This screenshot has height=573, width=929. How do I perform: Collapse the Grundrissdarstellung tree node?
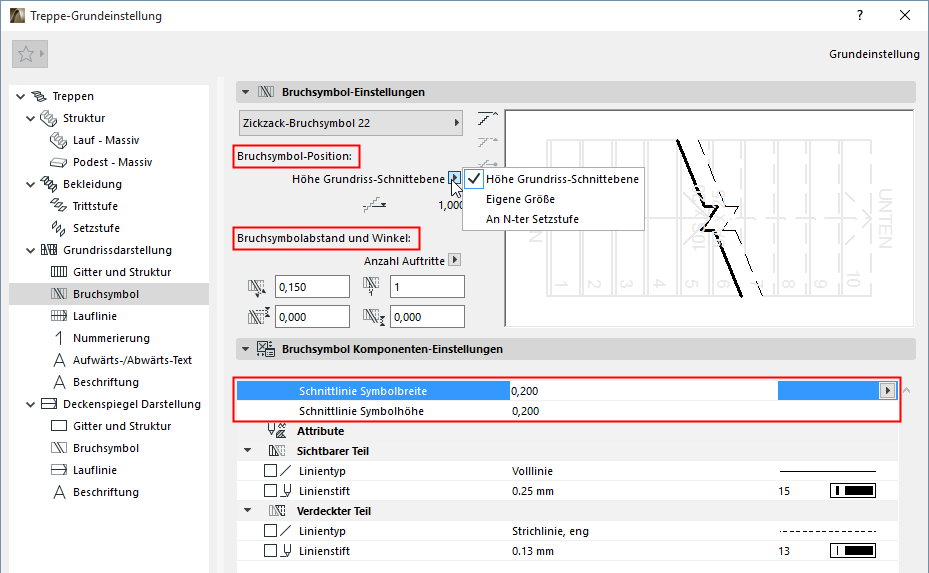31,250
